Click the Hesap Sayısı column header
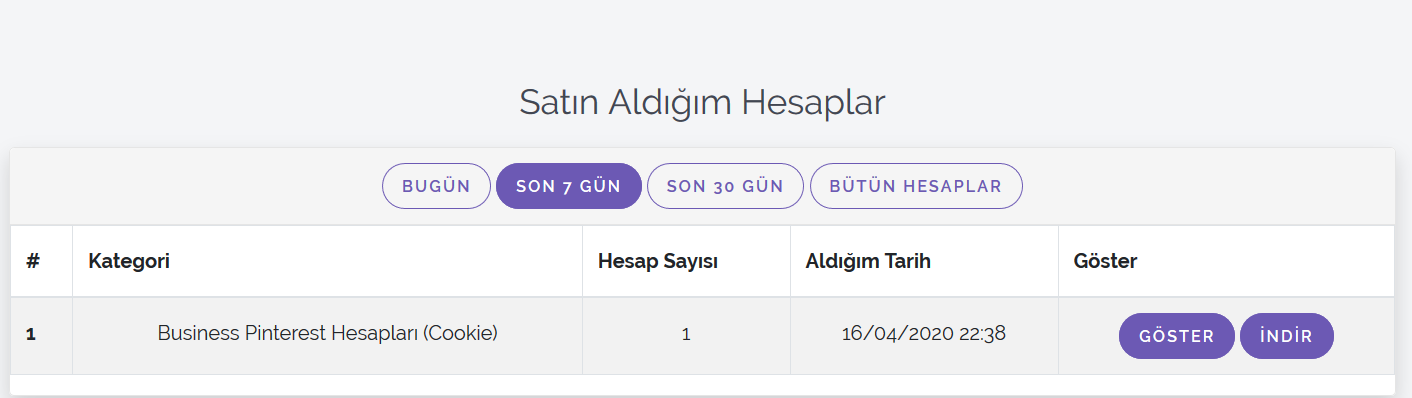Viewport: 1412px width, 398px height. [x=657, y=261]
